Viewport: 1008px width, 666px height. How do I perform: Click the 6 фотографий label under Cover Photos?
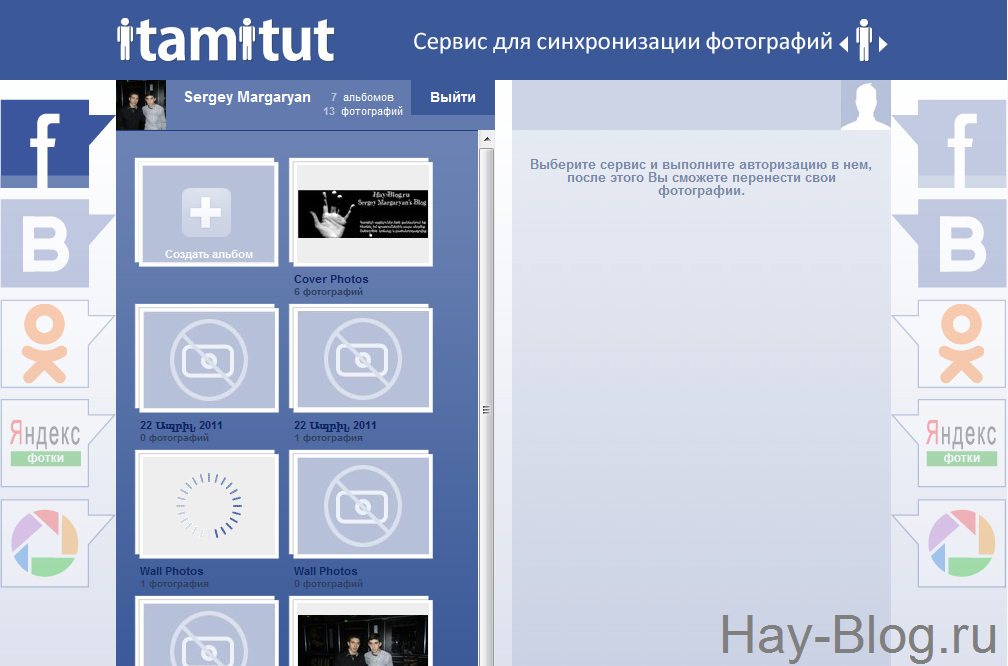pyautogui.click(x=328, y=292)
